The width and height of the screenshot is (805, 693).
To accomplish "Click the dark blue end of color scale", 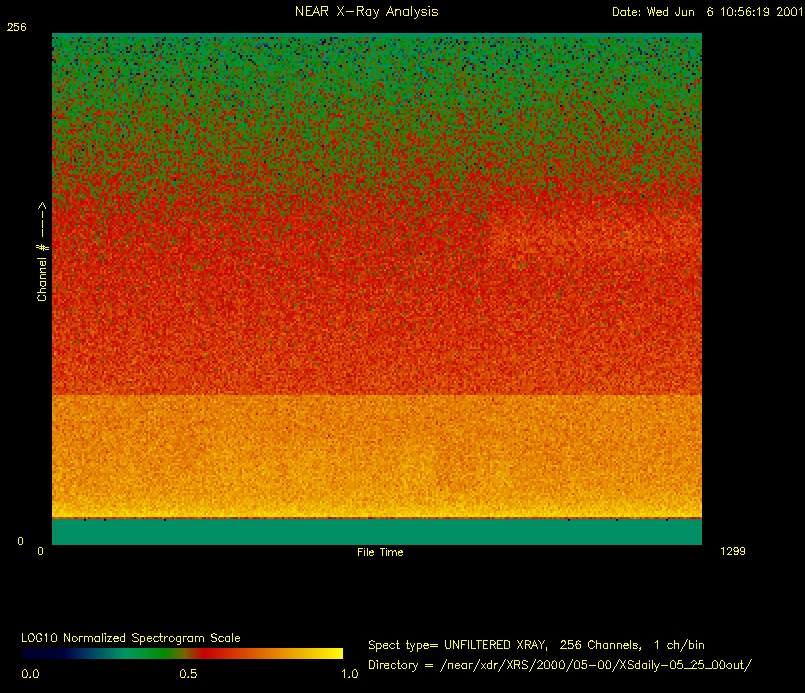I will click(35, 653).
